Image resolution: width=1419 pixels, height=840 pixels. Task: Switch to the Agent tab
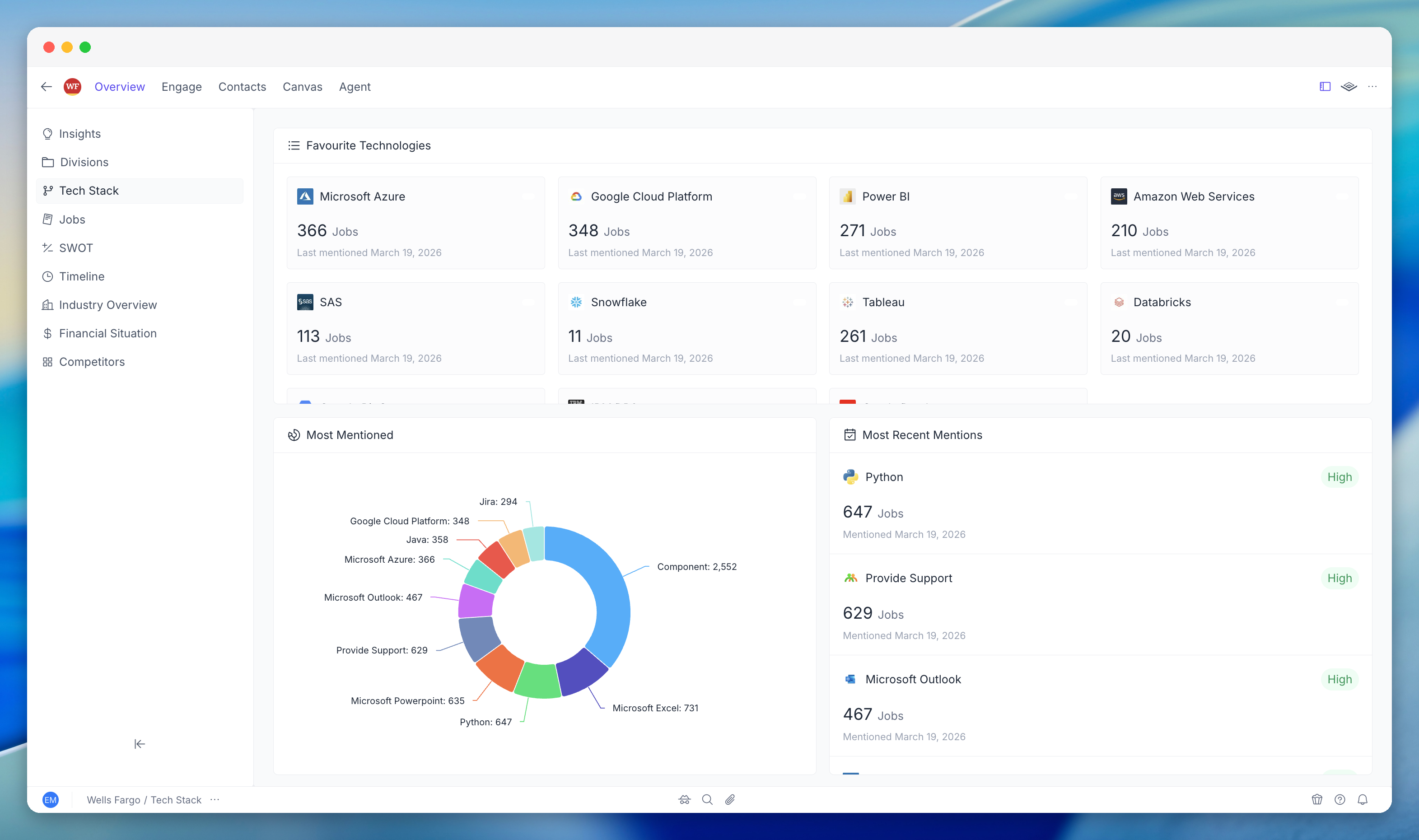click(355, 87)
